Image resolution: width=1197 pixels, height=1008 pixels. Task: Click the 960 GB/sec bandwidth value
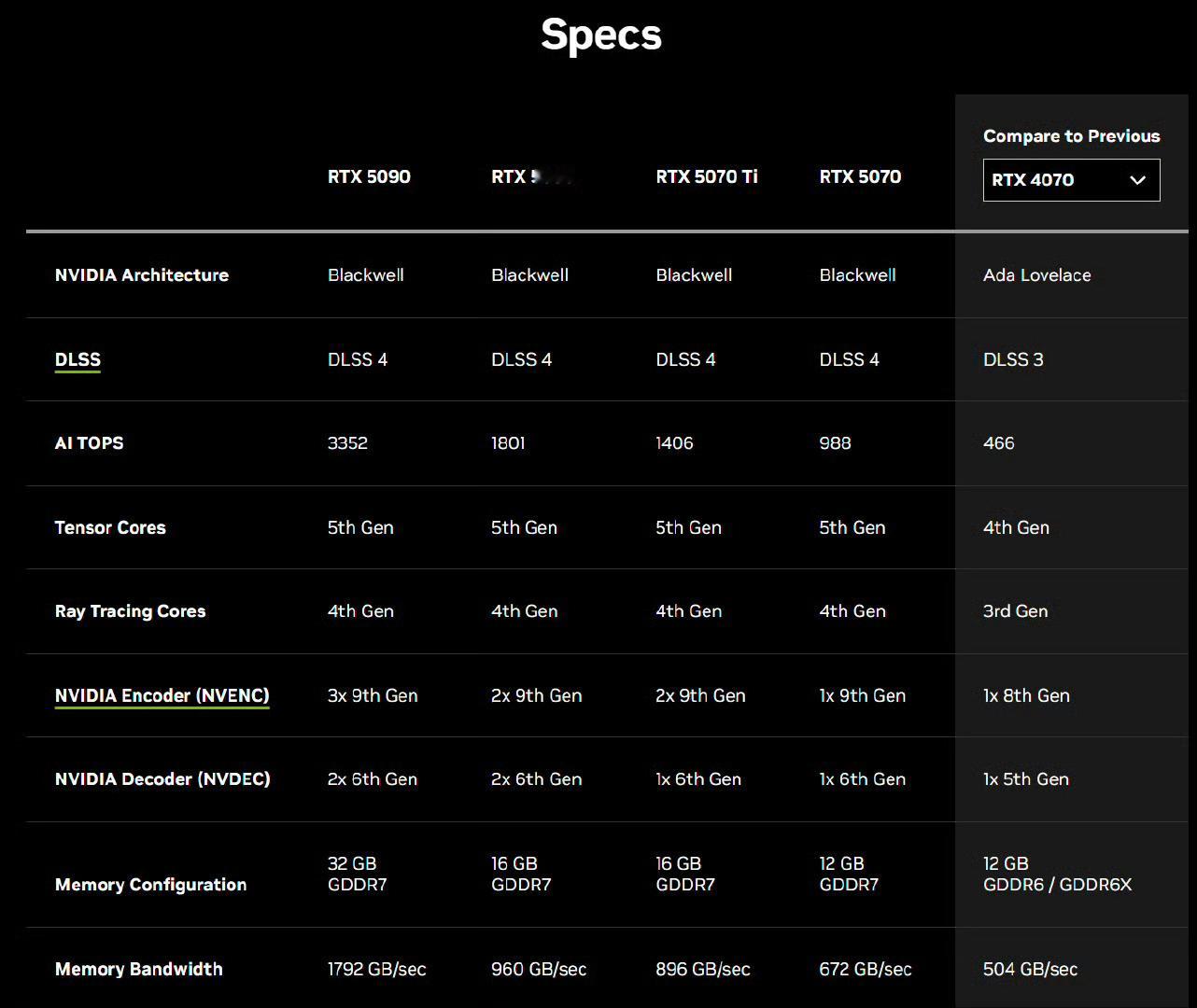[x=539, y=969]
